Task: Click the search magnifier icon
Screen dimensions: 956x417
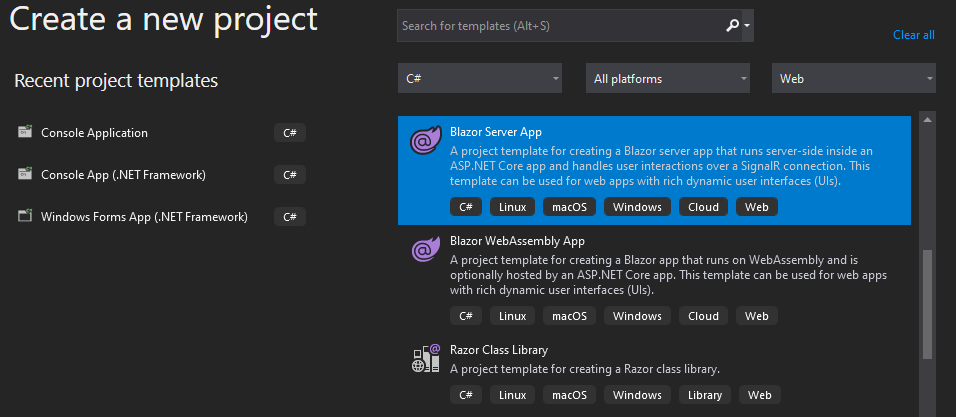Action: [733, 26]
